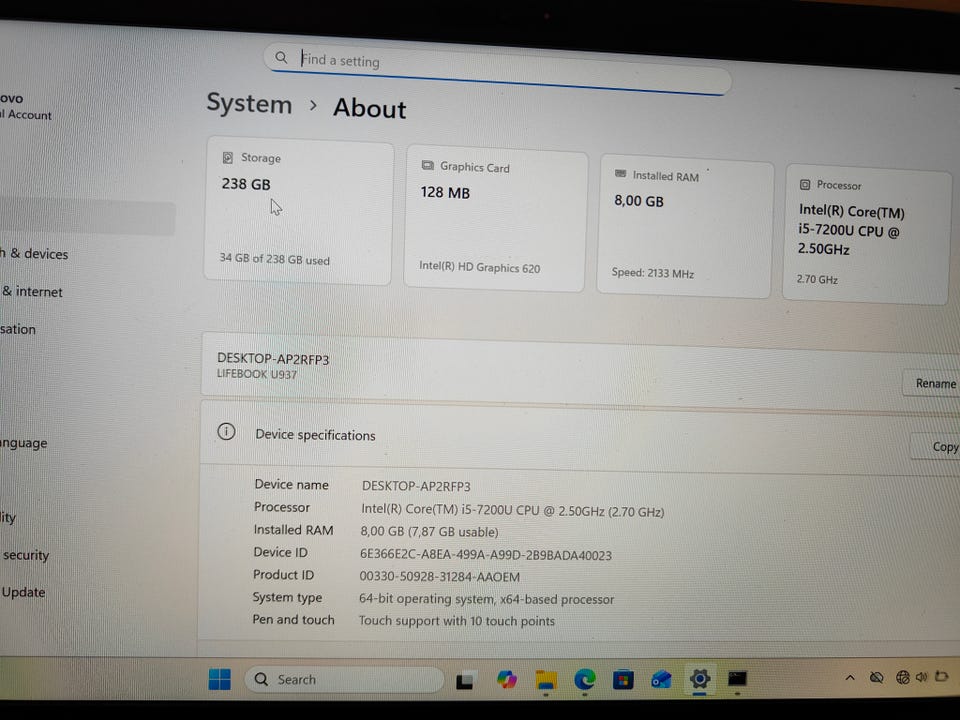The height and width of the screenshot is (720, 960).
Task: Click the Product ID value 00330-50928-31284-AAOEM
Action: pos(440,577)
